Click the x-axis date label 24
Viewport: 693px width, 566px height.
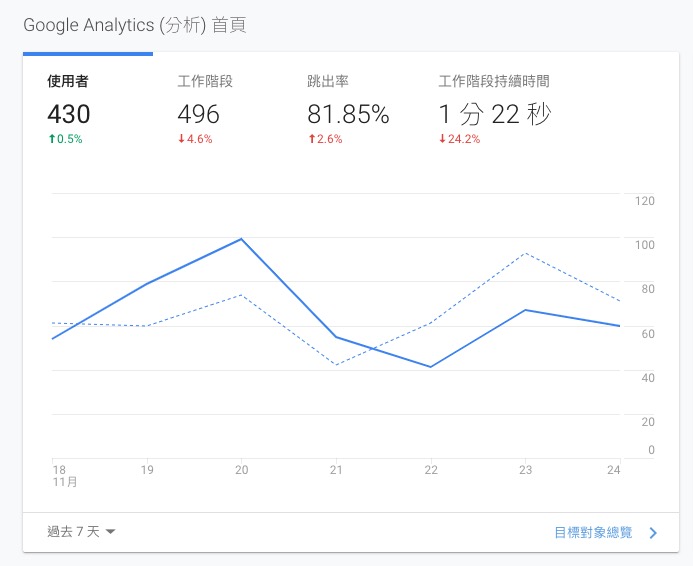(613, 470)
